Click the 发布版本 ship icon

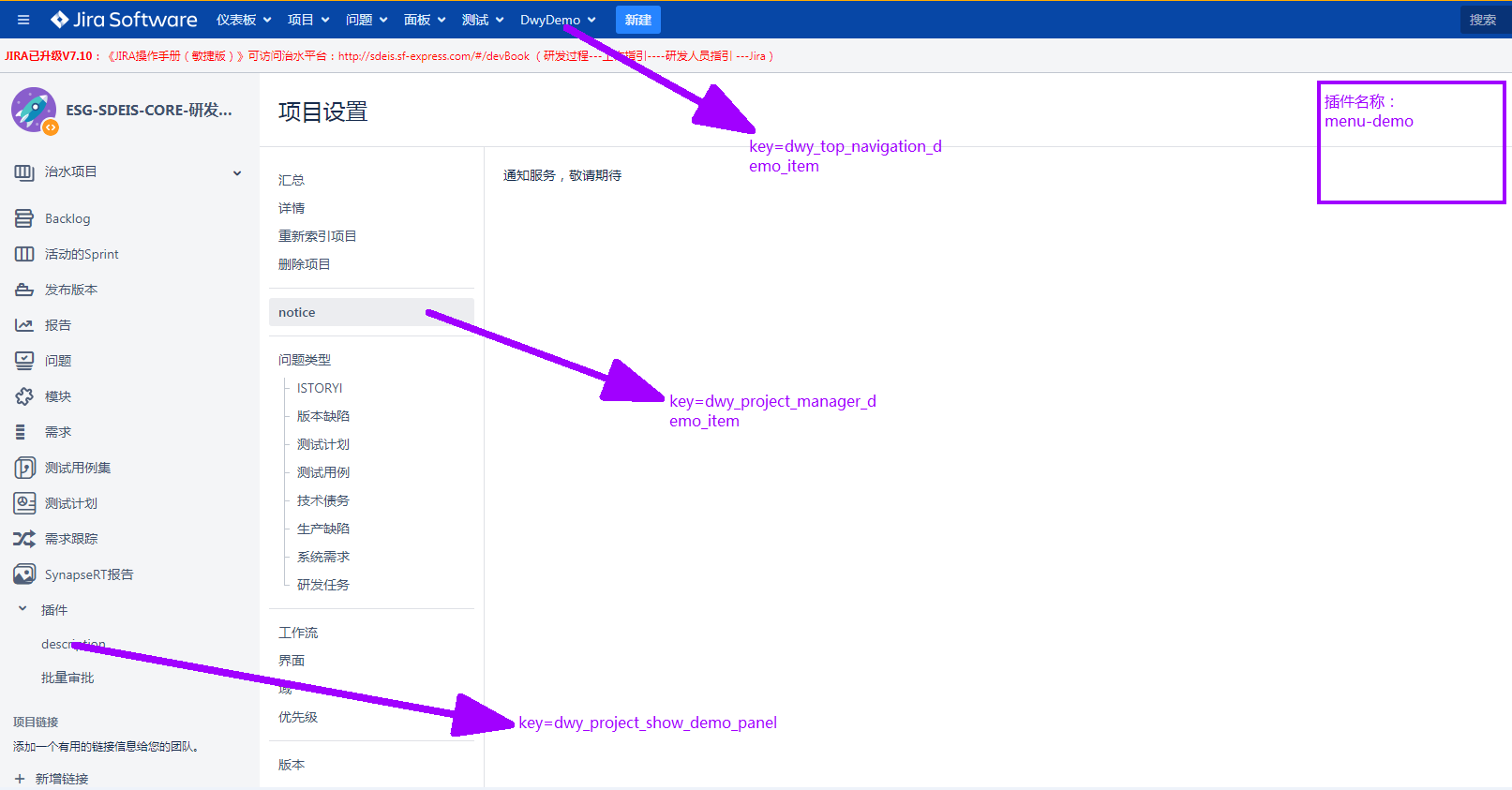pos(24,290)
